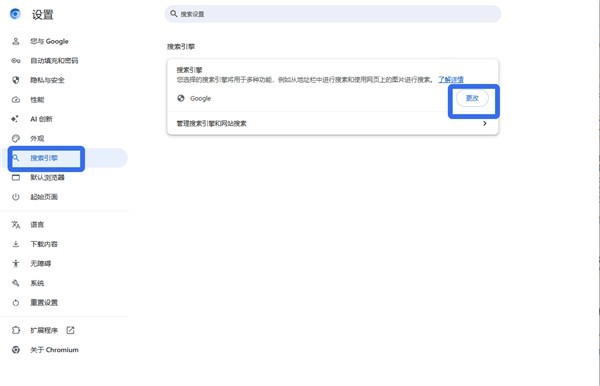Screen dimensions: 600x386
Task: Open 下载内容 settings
Action: pyautogui.click(x=44, y=244)
